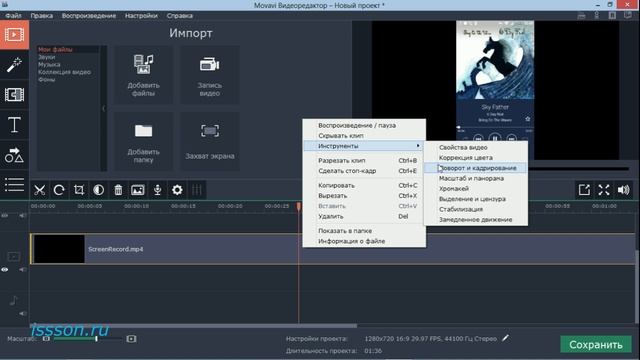Viewport: 640px width, 360px height.
Task: Click the Add files tile
Action: [143, 75]
